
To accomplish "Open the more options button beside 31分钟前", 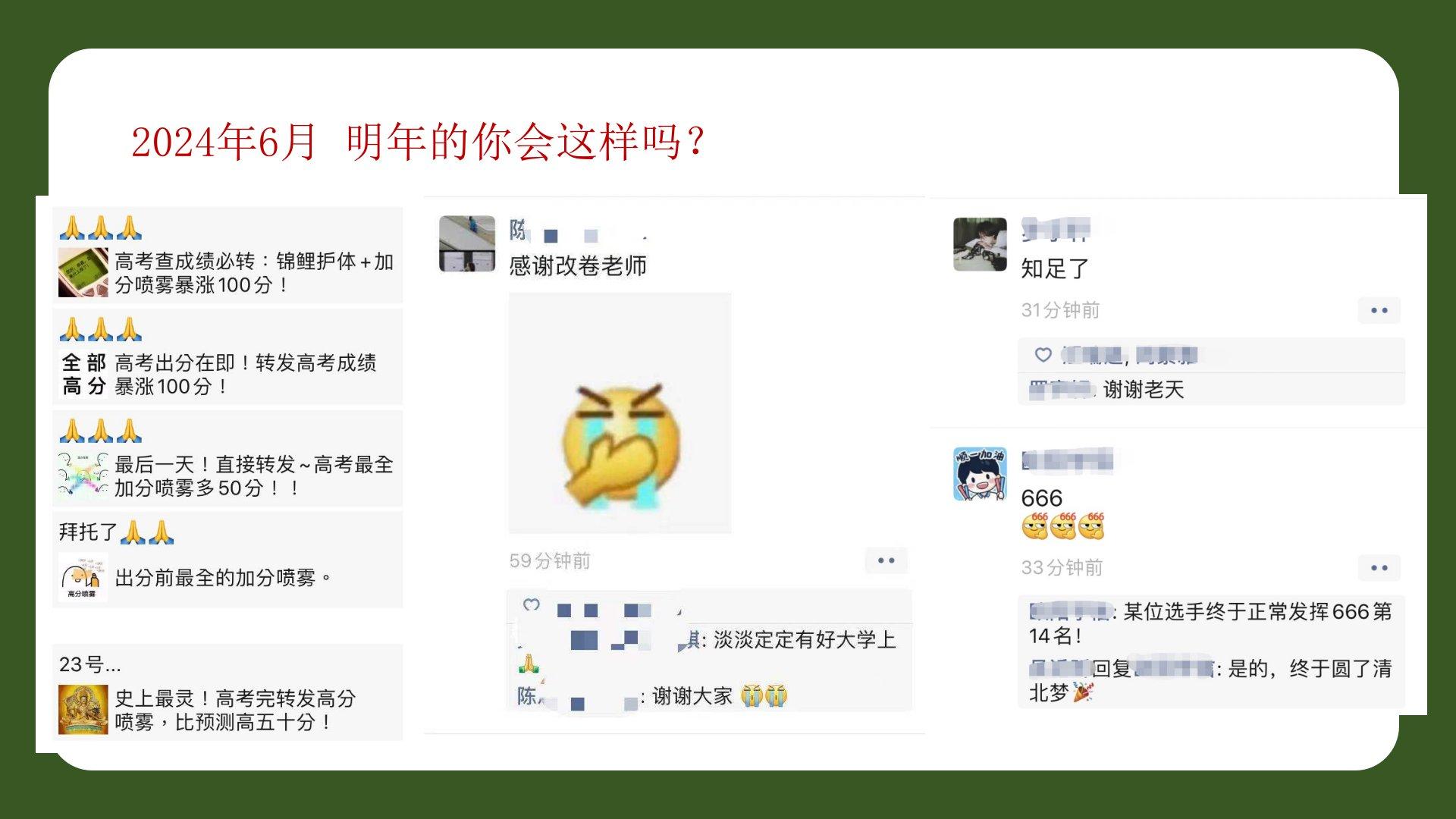I will point(1379,310).
